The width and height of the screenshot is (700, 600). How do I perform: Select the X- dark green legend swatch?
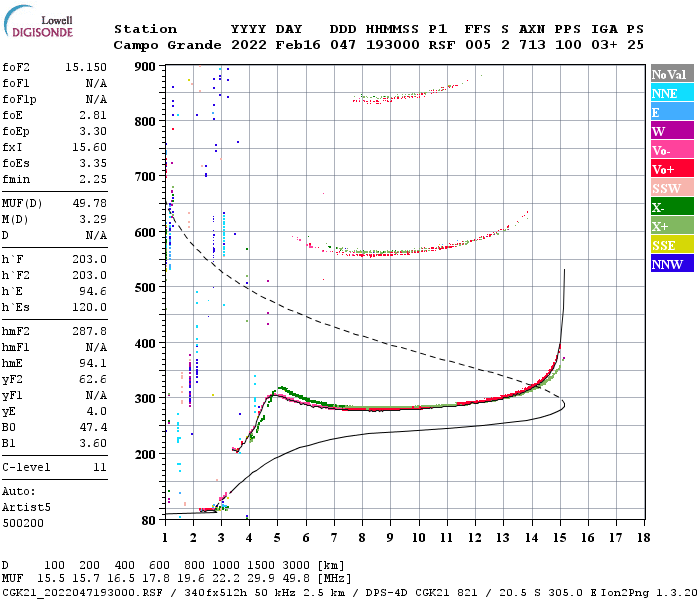click(x=672, y=207)
